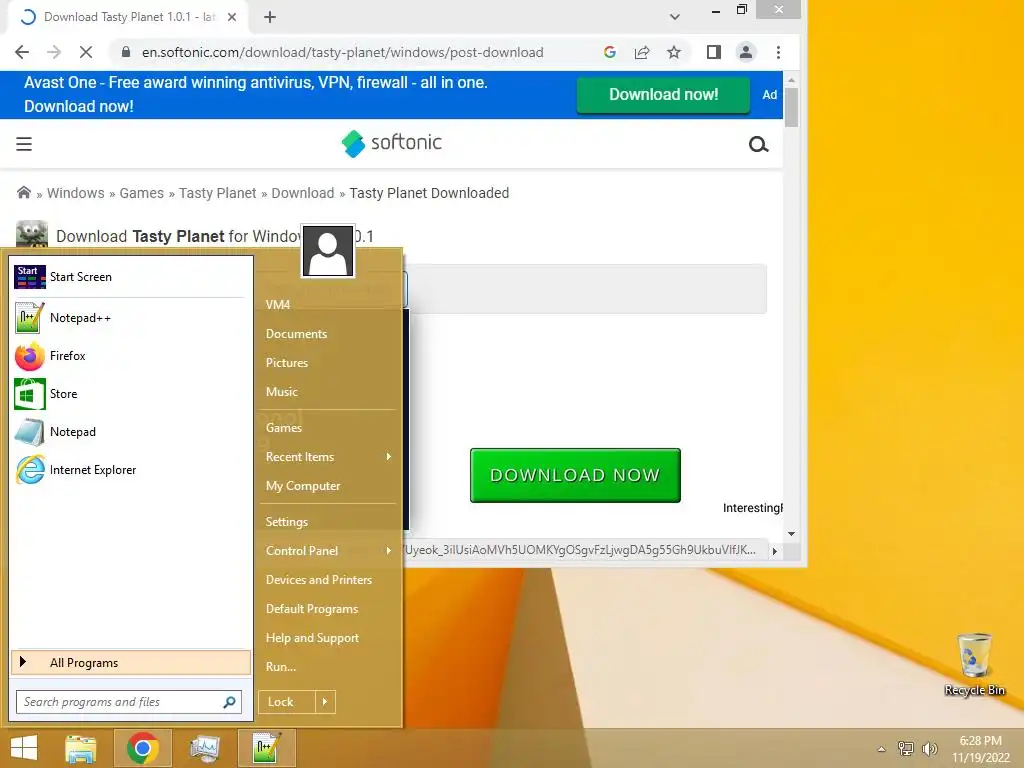
Task: Open VM4 user folder
Action: 278,304
